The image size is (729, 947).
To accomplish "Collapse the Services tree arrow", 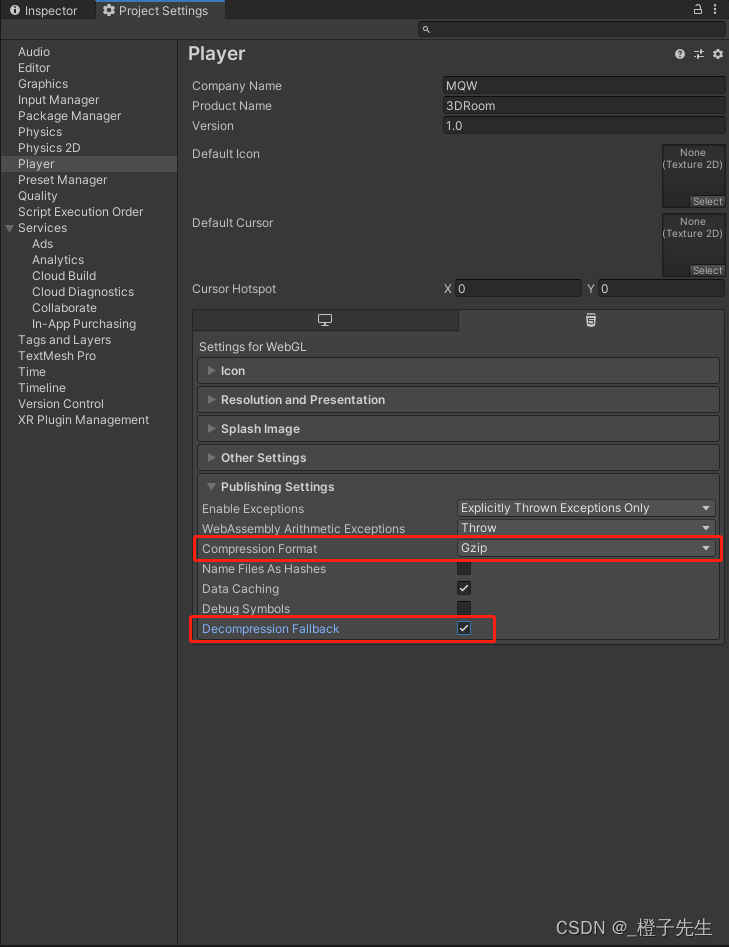I will [9, 228].
